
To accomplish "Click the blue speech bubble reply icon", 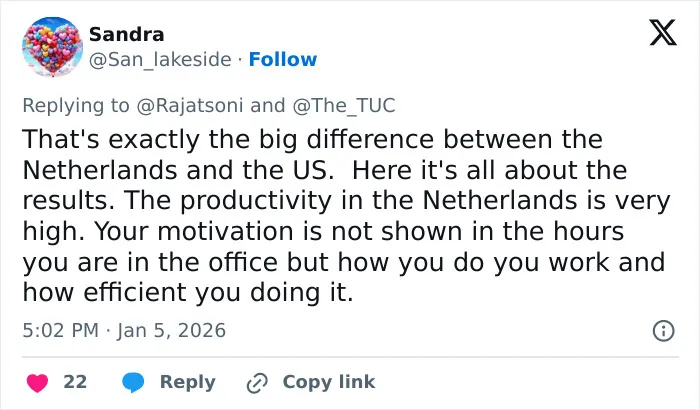I will click(x=133, y=382).
